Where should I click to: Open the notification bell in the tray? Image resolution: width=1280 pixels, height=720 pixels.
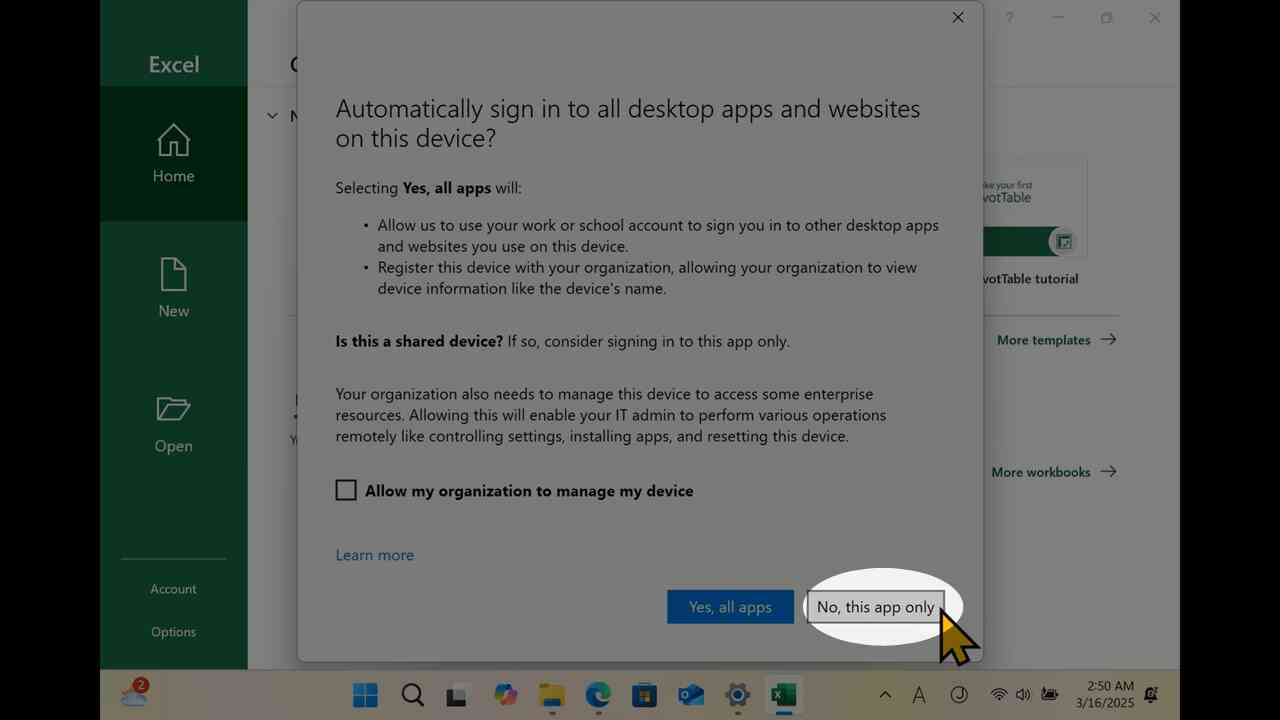[1151, 694]
